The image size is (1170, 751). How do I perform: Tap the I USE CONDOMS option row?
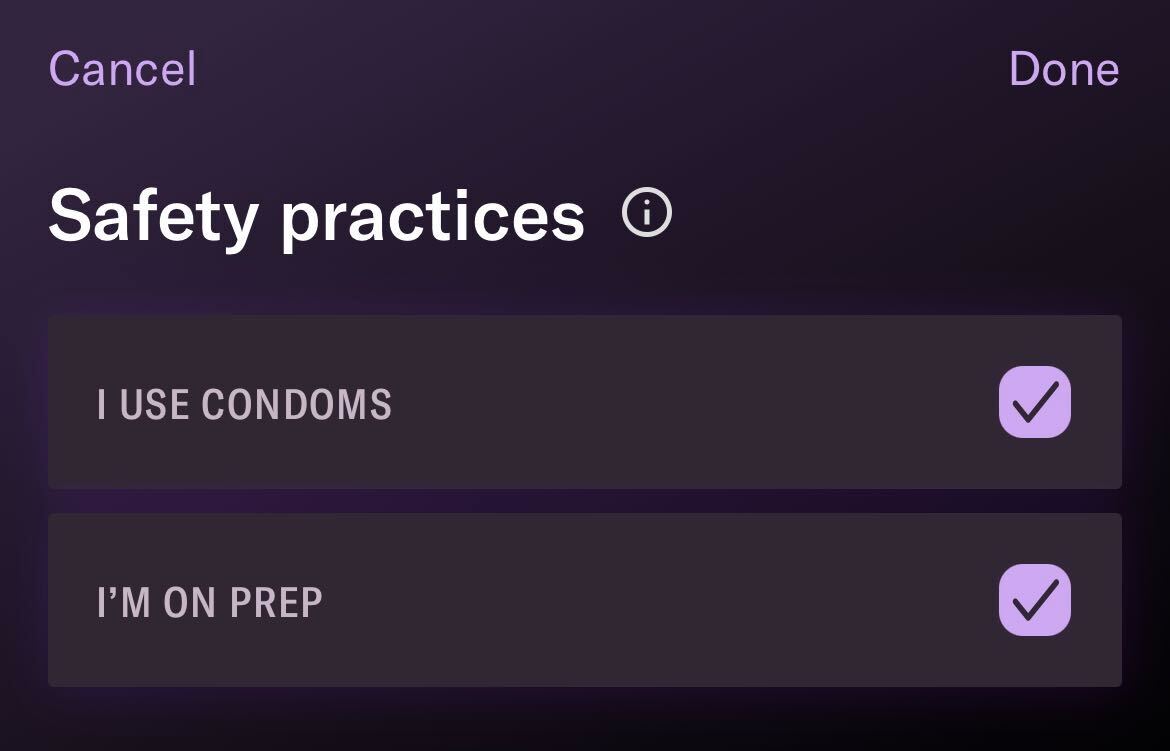pos(585,402)
